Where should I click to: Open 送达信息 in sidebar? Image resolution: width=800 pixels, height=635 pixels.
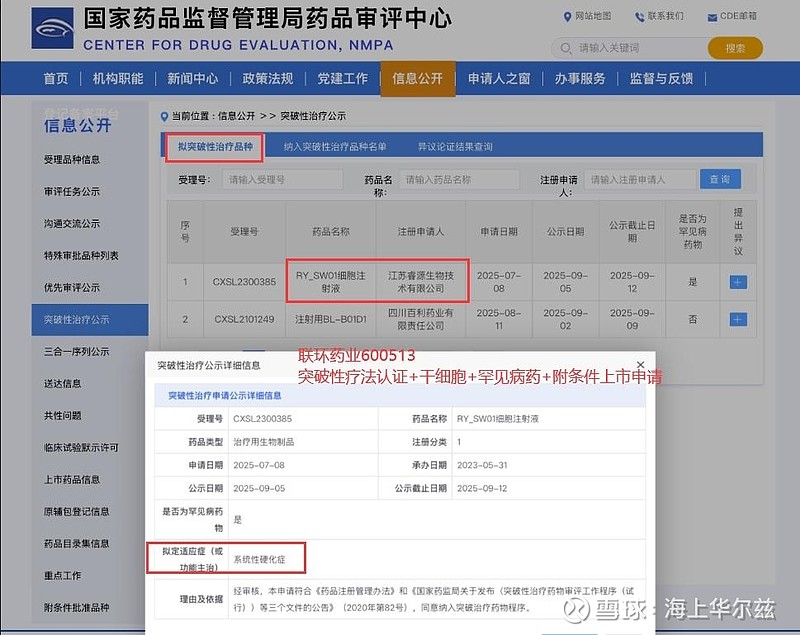(x=62, y=384)
